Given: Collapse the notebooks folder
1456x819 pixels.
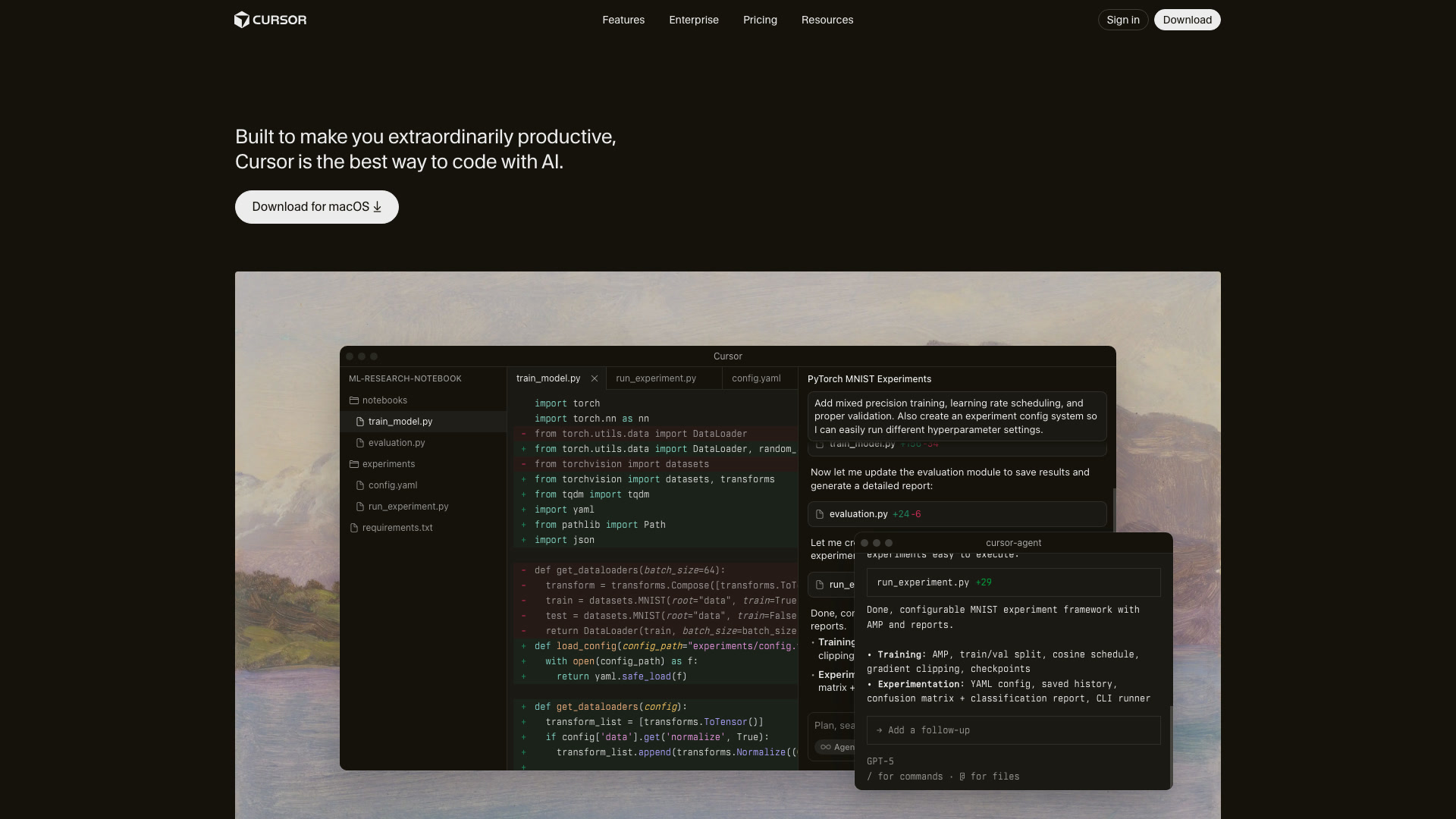Looking at the screenshot, I should tap(386, 400).
